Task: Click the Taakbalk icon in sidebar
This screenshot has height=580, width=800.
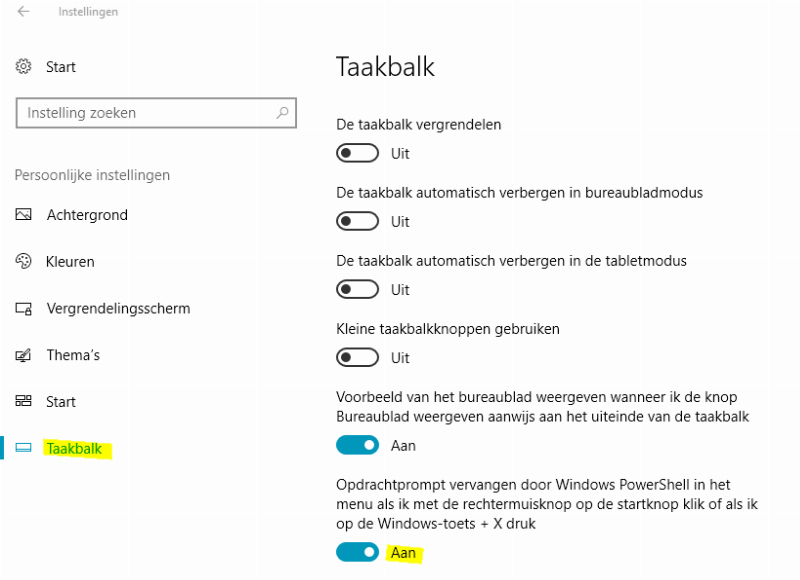Action: (x=24, y=449)
